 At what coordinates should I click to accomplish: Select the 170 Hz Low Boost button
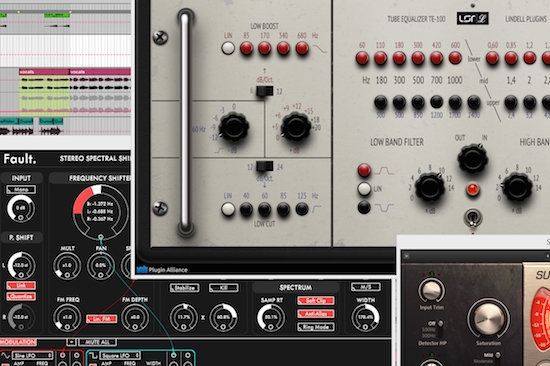264,48
